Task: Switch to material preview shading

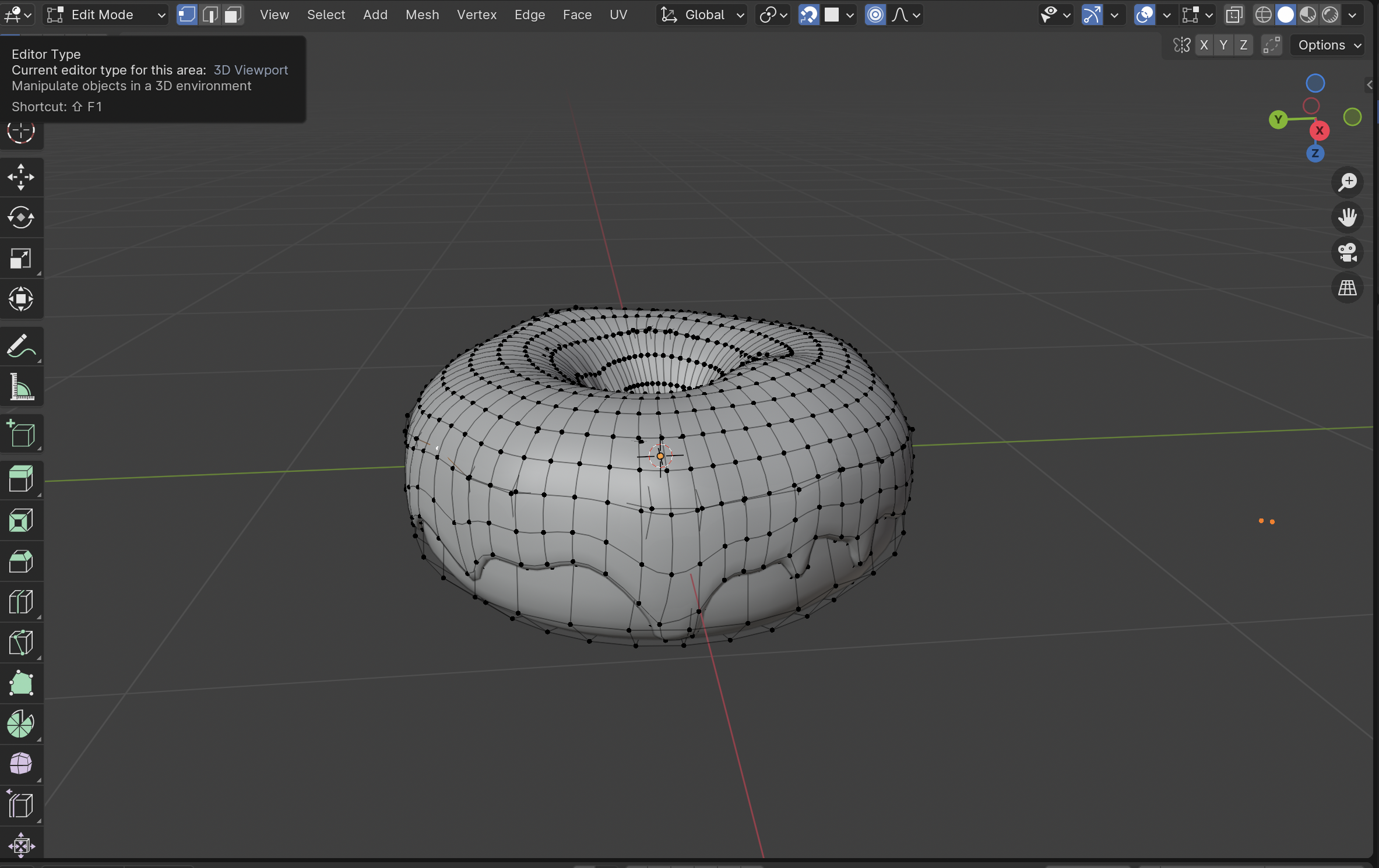Action: pyautogui.click(x=1308, y=15)
